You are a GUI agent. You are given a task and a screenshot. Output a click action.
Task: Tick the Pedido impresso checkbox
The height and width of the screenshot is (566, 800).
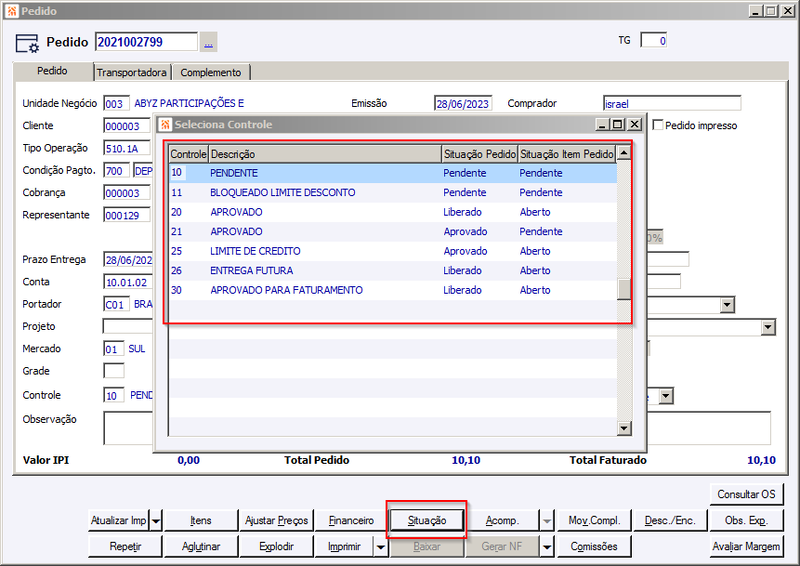[658, 125]
